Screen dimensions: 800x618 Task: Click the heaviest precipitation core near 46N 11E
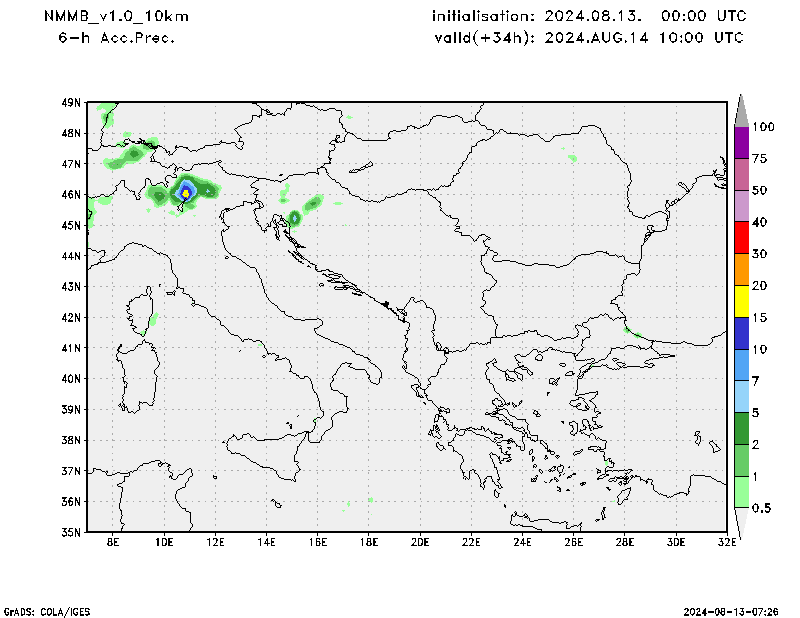(x=185, y=193)
